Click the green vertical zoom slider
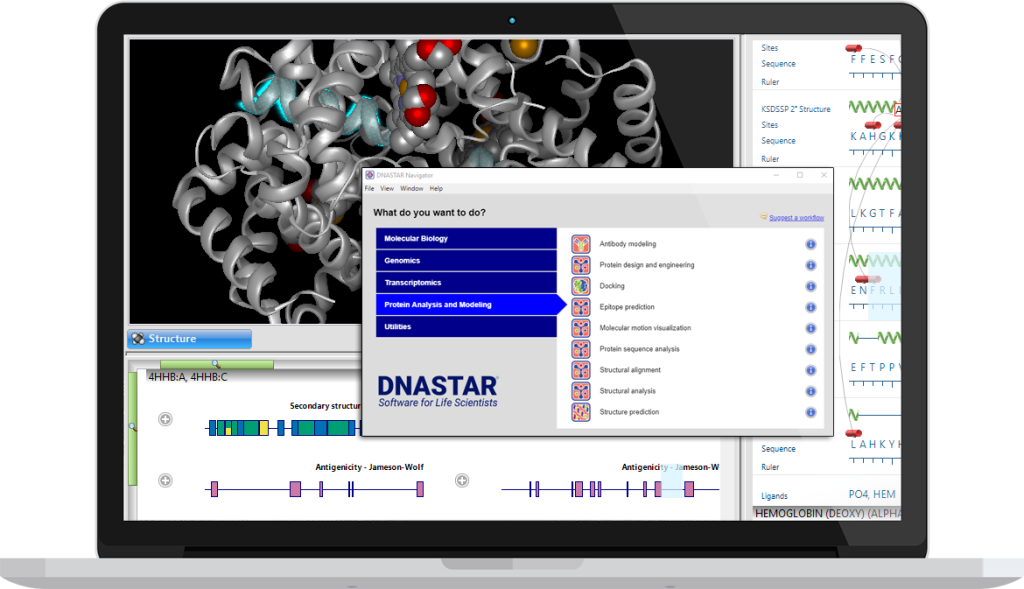The height and width of the screenshot is (589, 1024). tap(133, 428)
